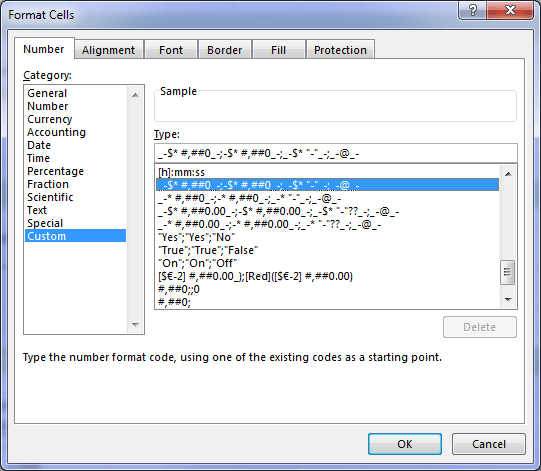This screenshot has height=471, width=541.
Task: Pick the Special category
Action: [x=75, y=223]
